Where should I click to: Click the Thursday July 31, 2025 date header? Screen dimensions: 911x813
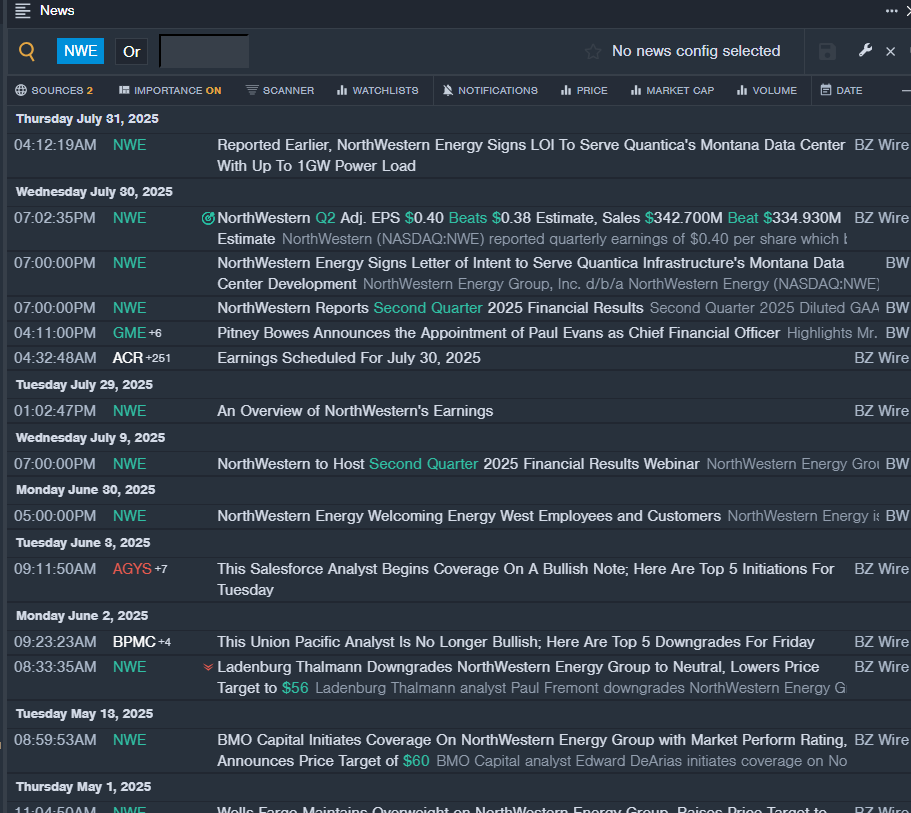tap(87, 119)
